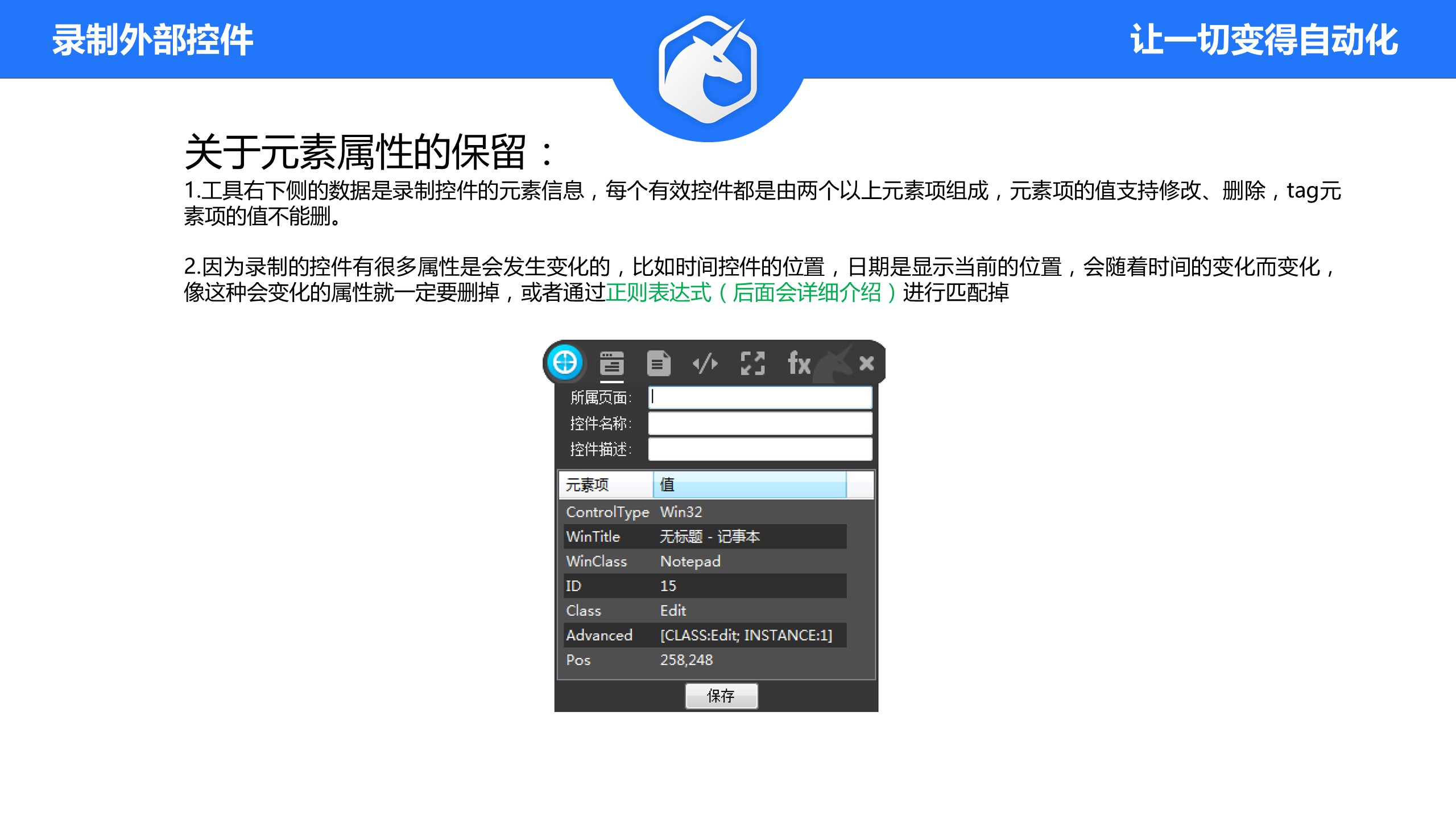1456x819 pixels.
Task: Click the 控件名称 text box
Action: coord(760,423)
